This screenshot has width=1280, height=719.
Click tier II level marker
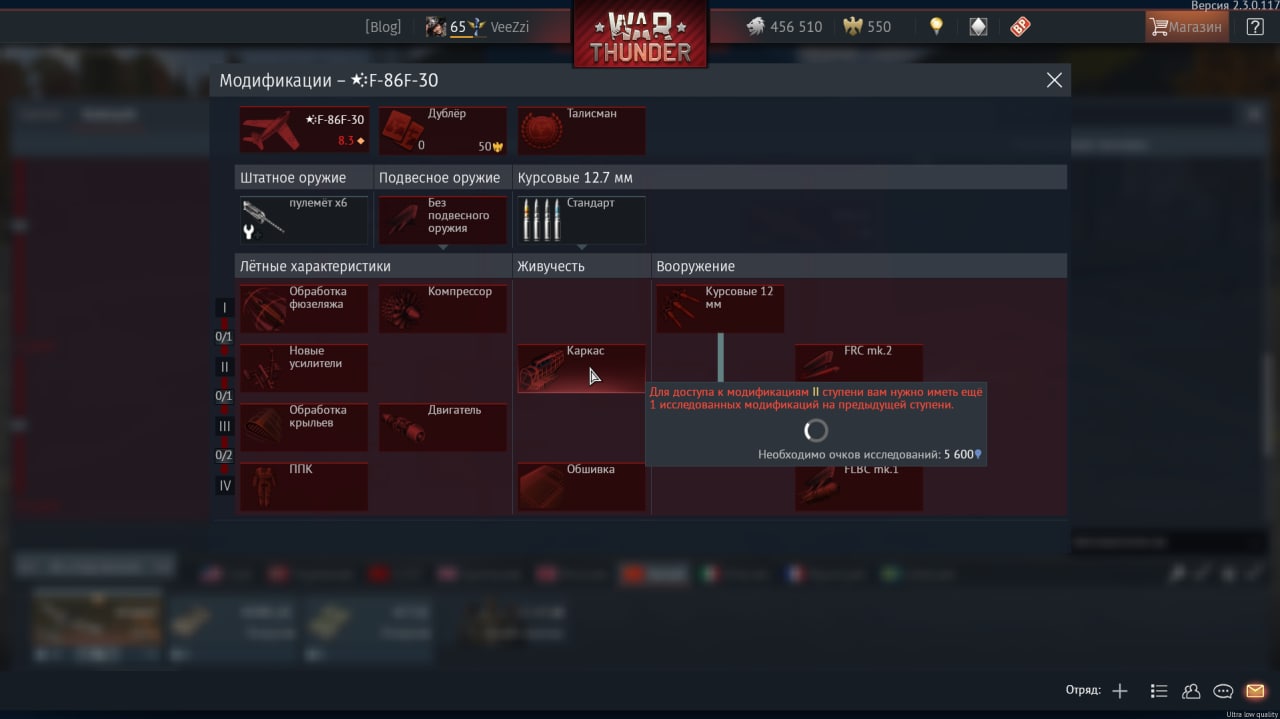(x=225, y=367)
